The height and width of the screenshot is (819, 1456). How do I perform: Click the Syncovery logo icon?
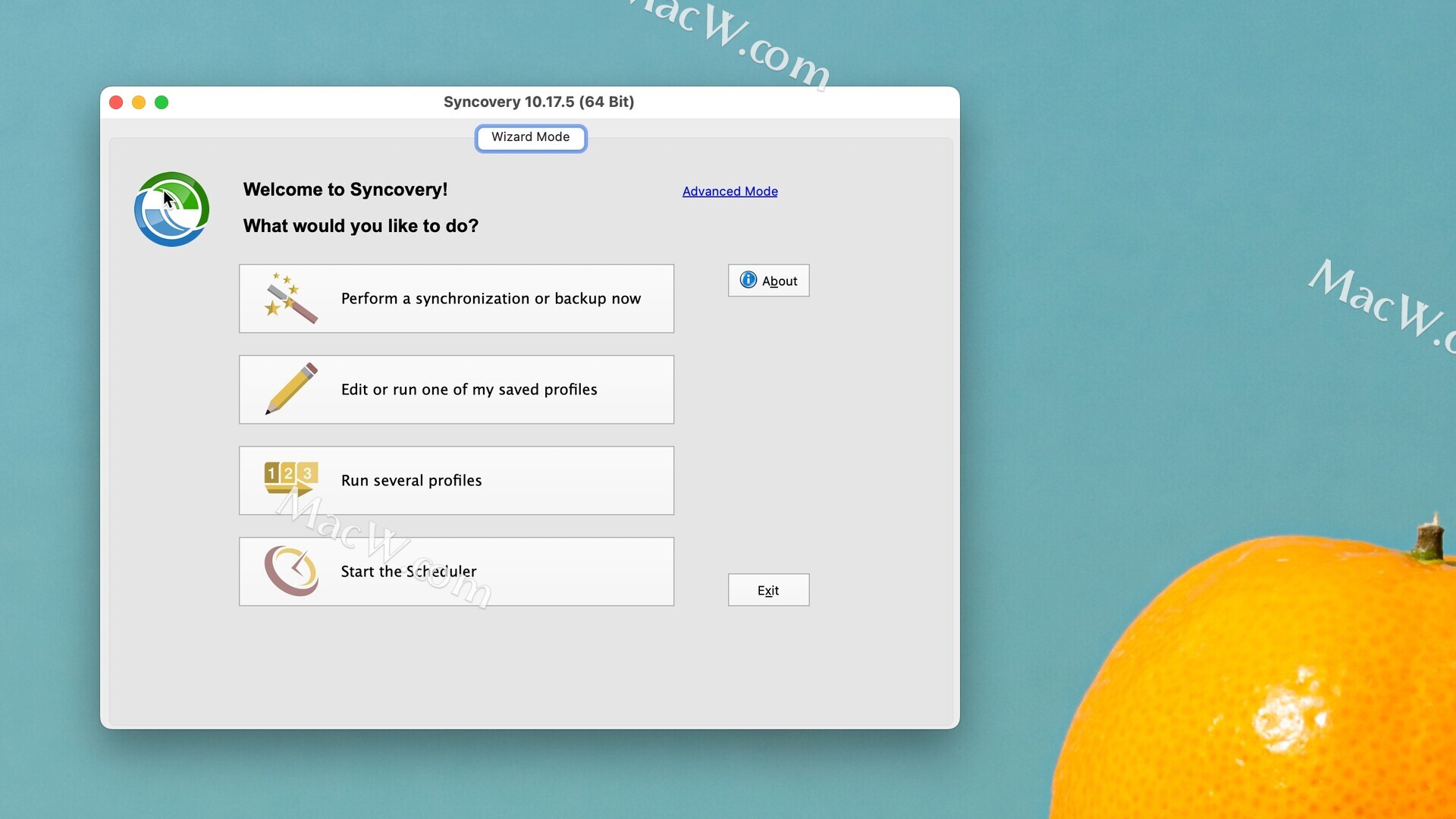pos(172,209)
